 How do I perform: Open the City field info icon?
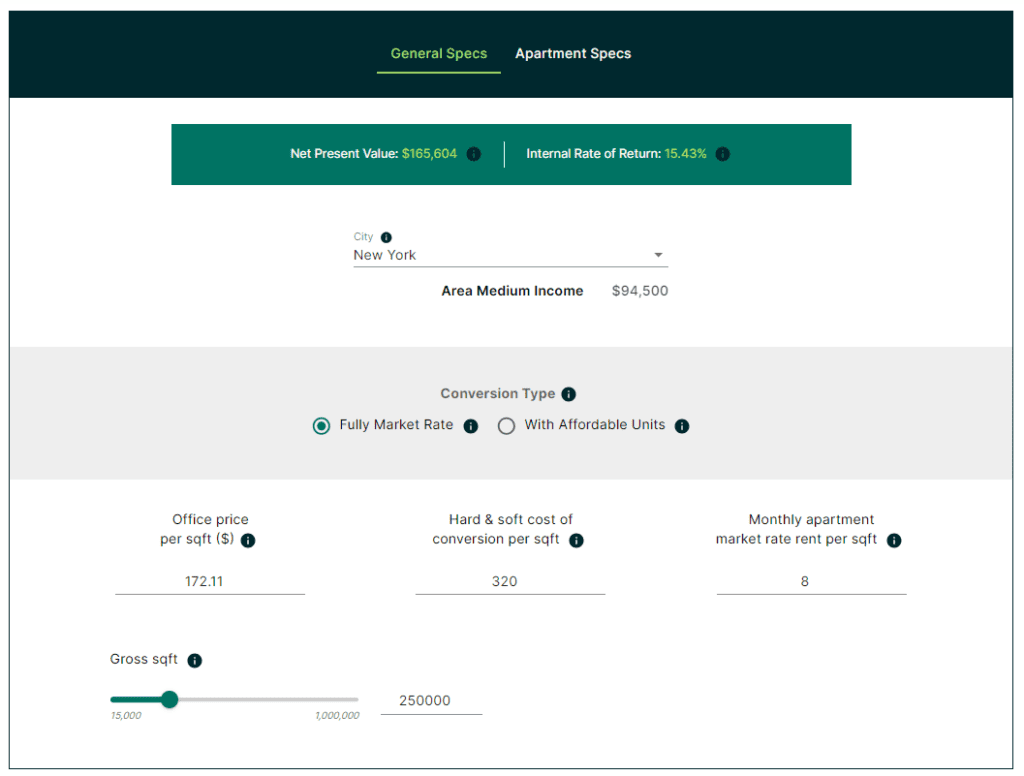pyautogui.click(x=386, y=236)
